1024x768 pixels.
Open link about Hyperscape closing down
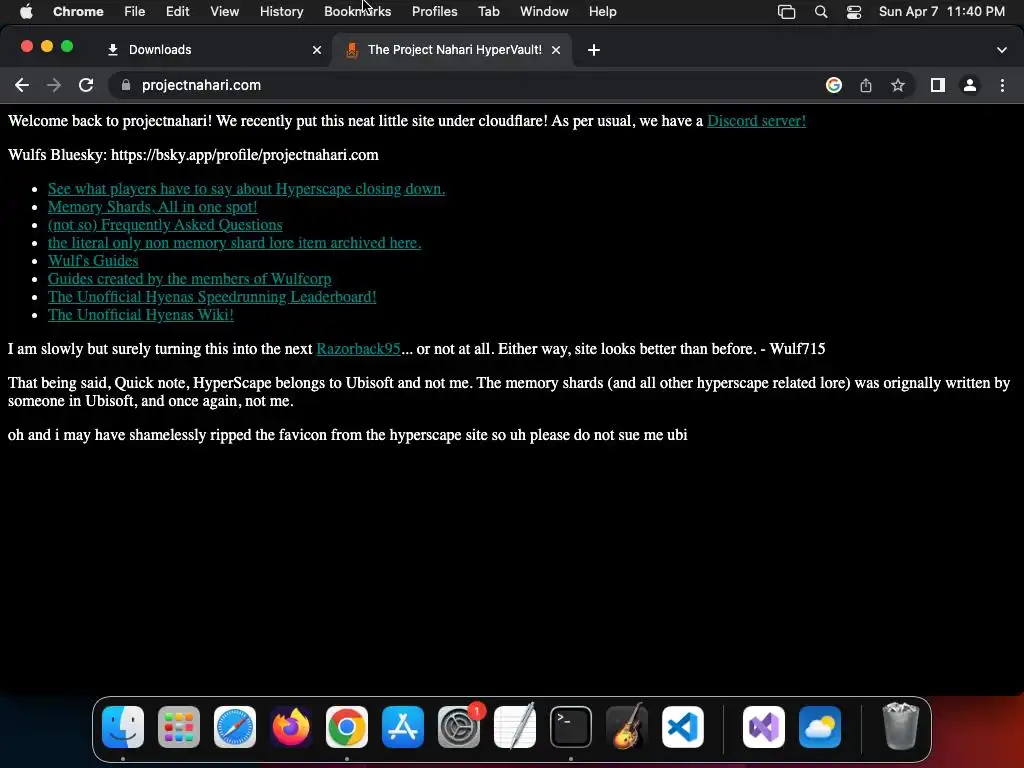(246, 189)
